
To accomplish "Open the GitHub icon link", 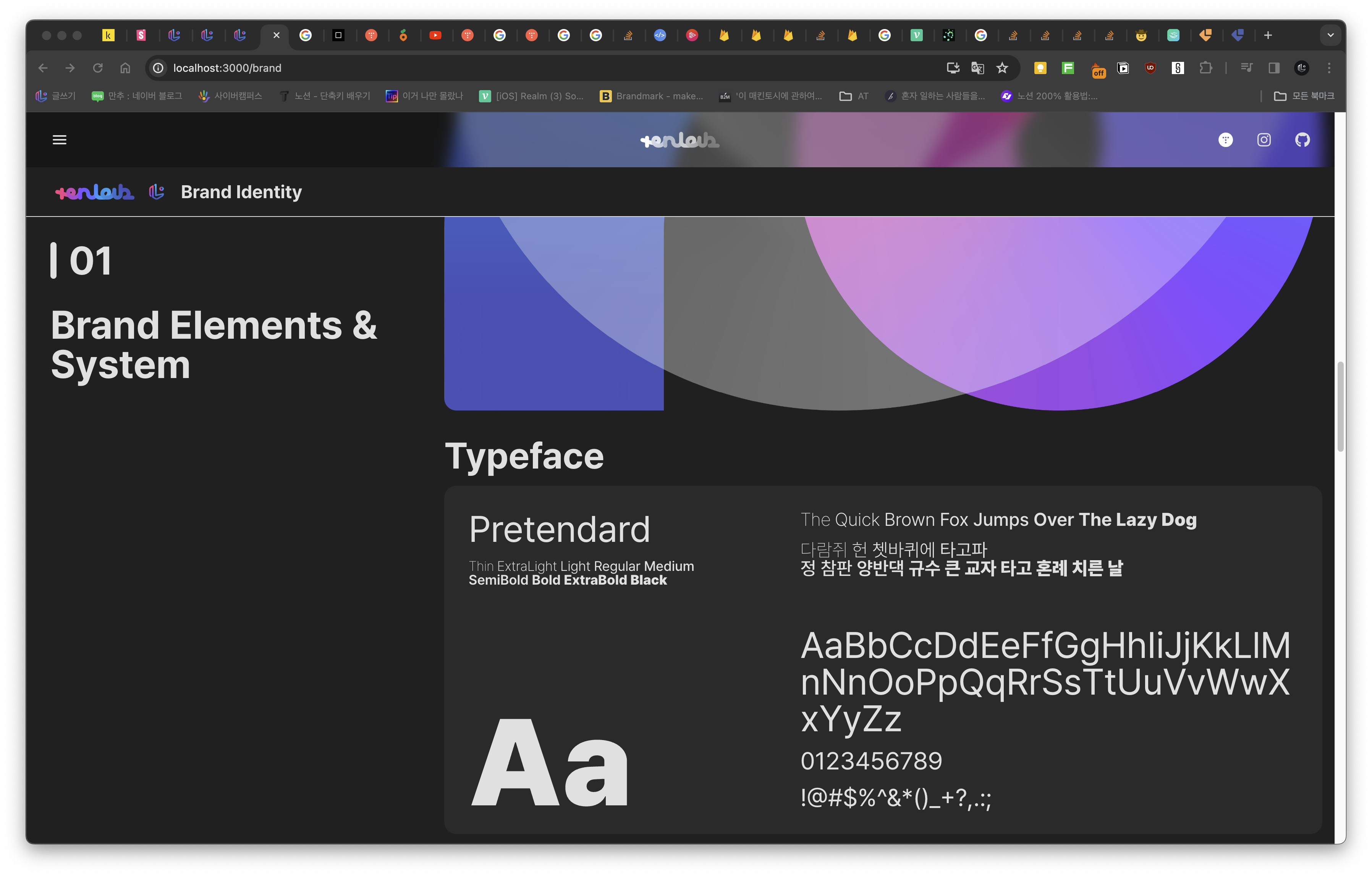I will click(x=1302, y=139).
